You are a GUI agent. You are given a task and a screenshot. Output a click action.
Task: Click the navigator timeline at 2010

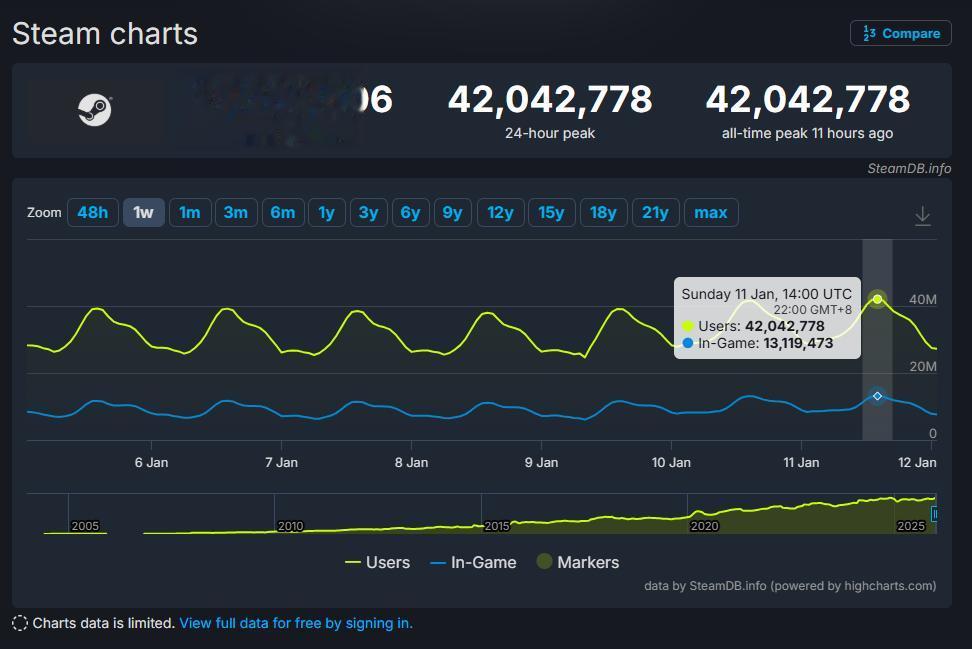tap(291, 526)
